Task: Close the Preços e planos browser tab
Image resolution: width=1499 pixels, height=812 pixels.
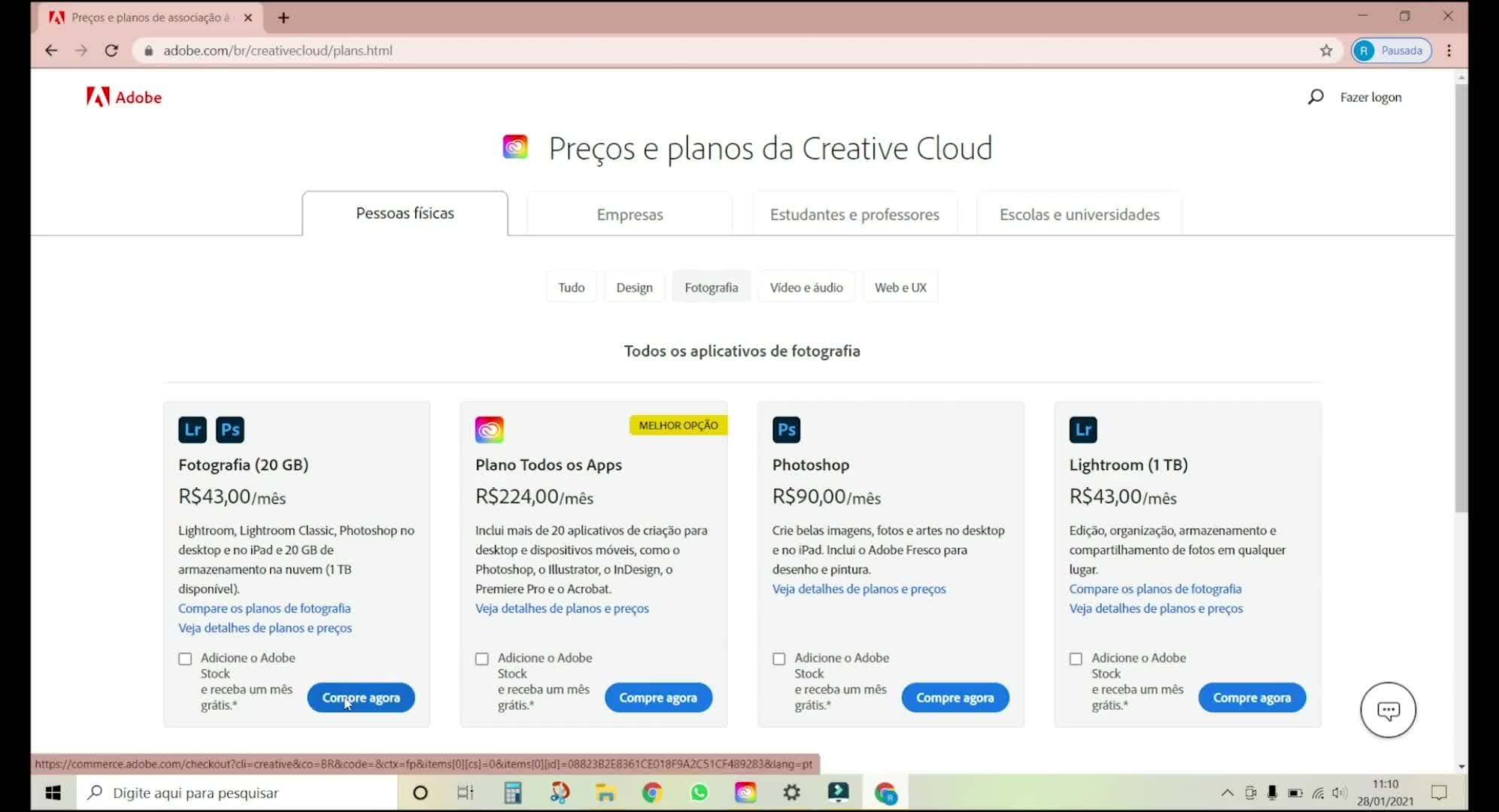Action: pyautogui.click(x=248, y=17)
